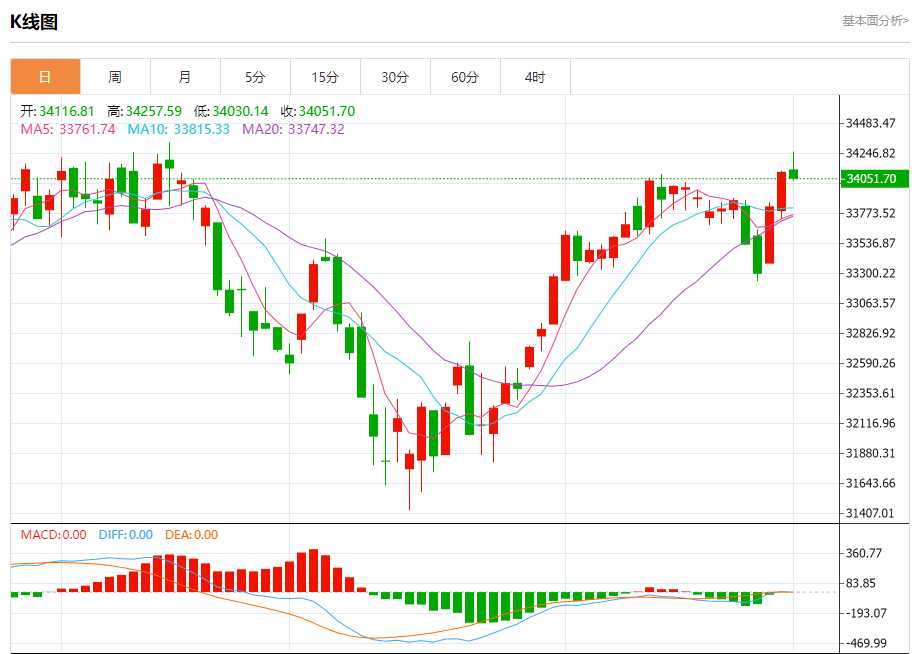Click the lowest-wick red candlestick near 31407
The width and height of the screenshot is (919, 654).
pos(410,461)
